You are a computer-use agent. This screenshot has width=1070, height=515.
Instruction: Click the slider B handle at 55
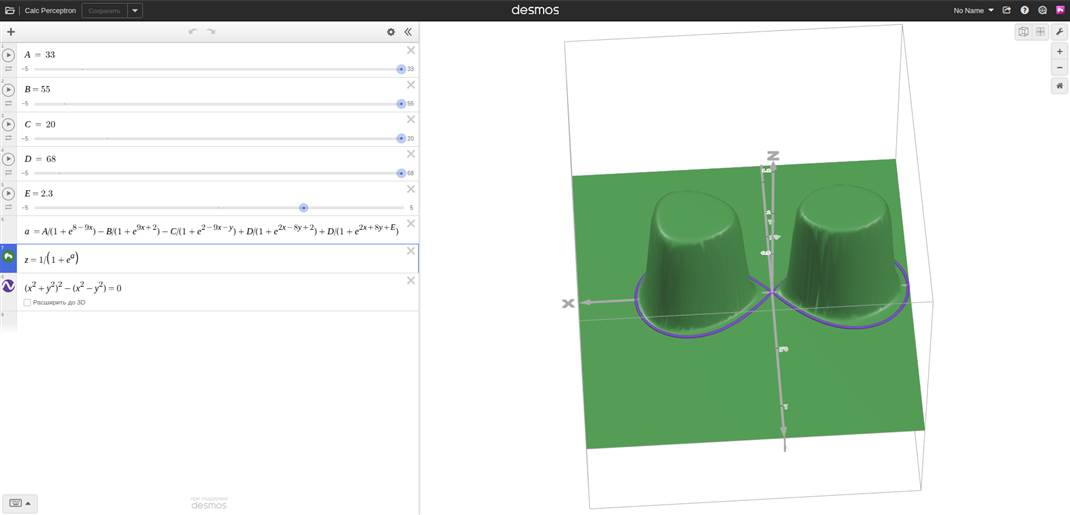[401, 104]
